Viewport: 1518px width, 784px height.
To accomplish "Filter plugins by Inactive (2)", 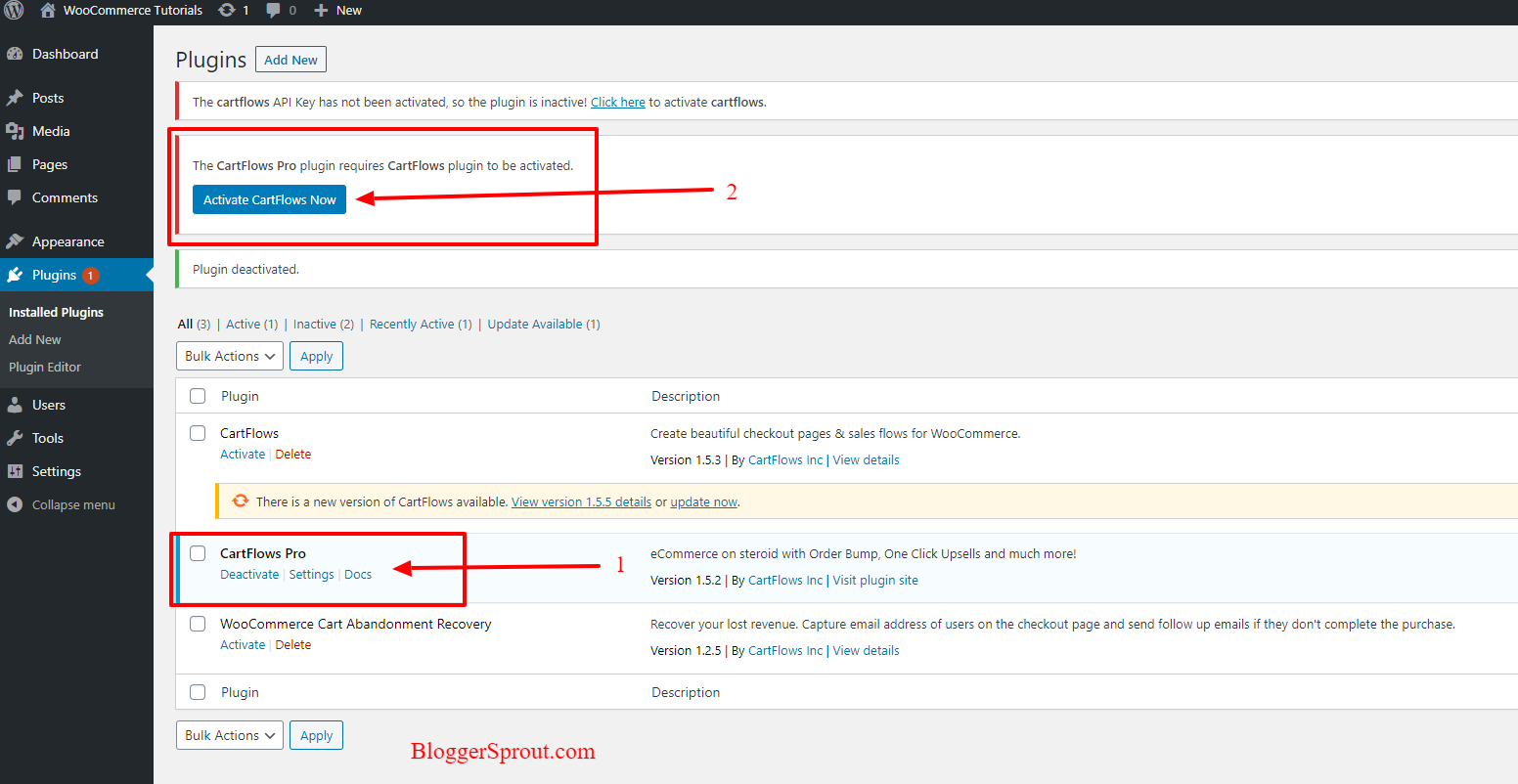I will 324,324.
